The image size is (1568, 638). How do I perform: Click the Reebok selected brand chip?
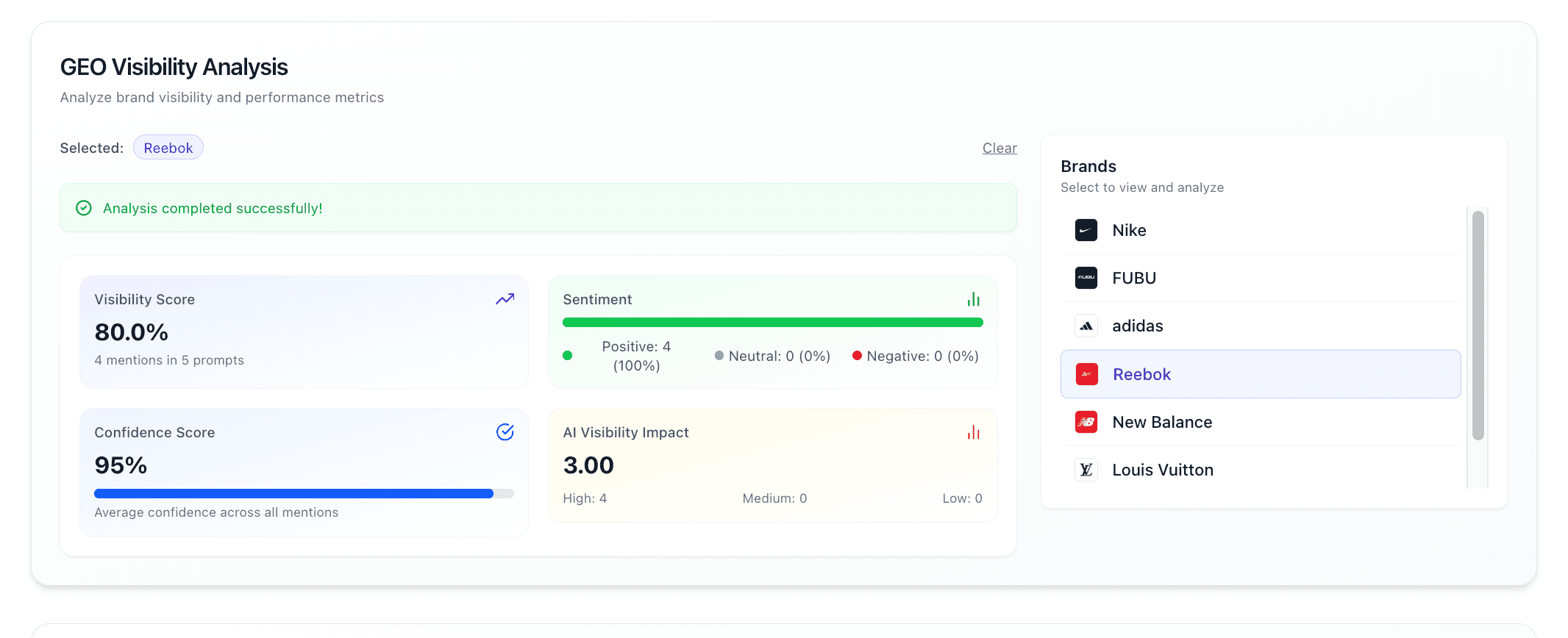(x=168, y=148)
